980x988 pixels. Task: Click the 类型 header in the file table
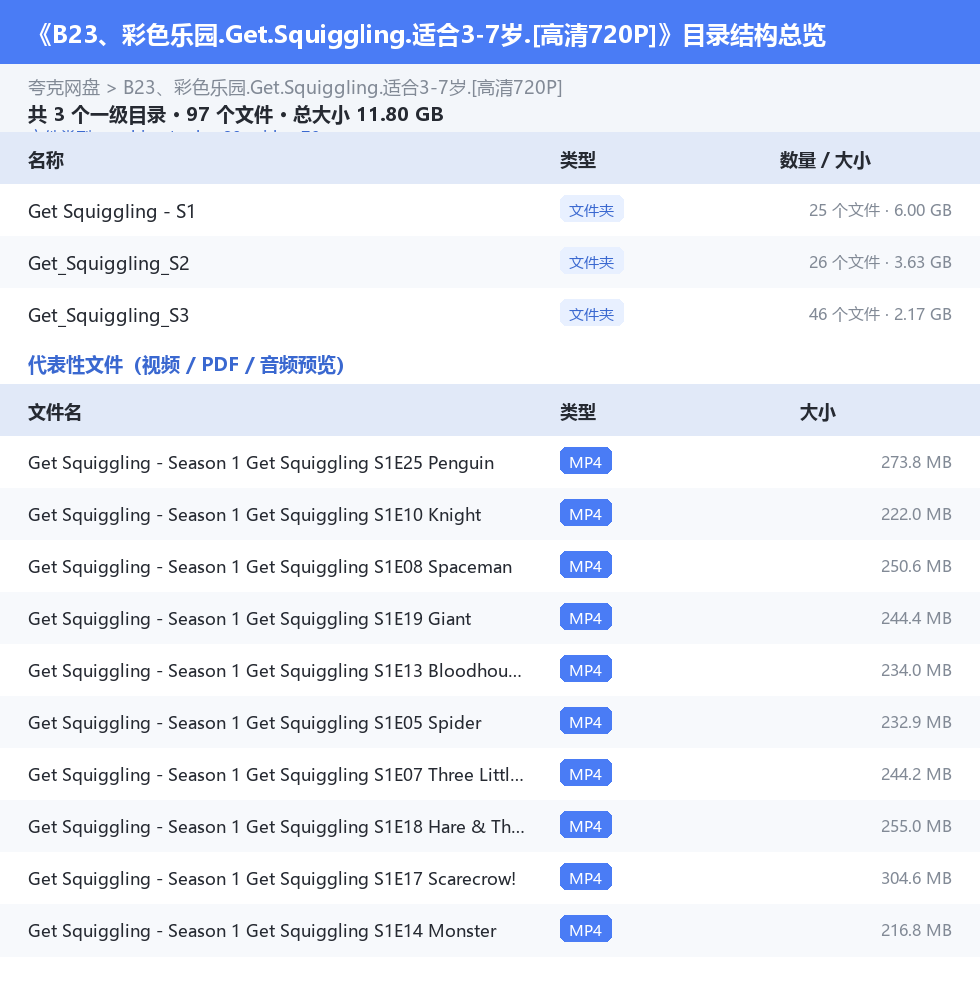click(577, 412)
